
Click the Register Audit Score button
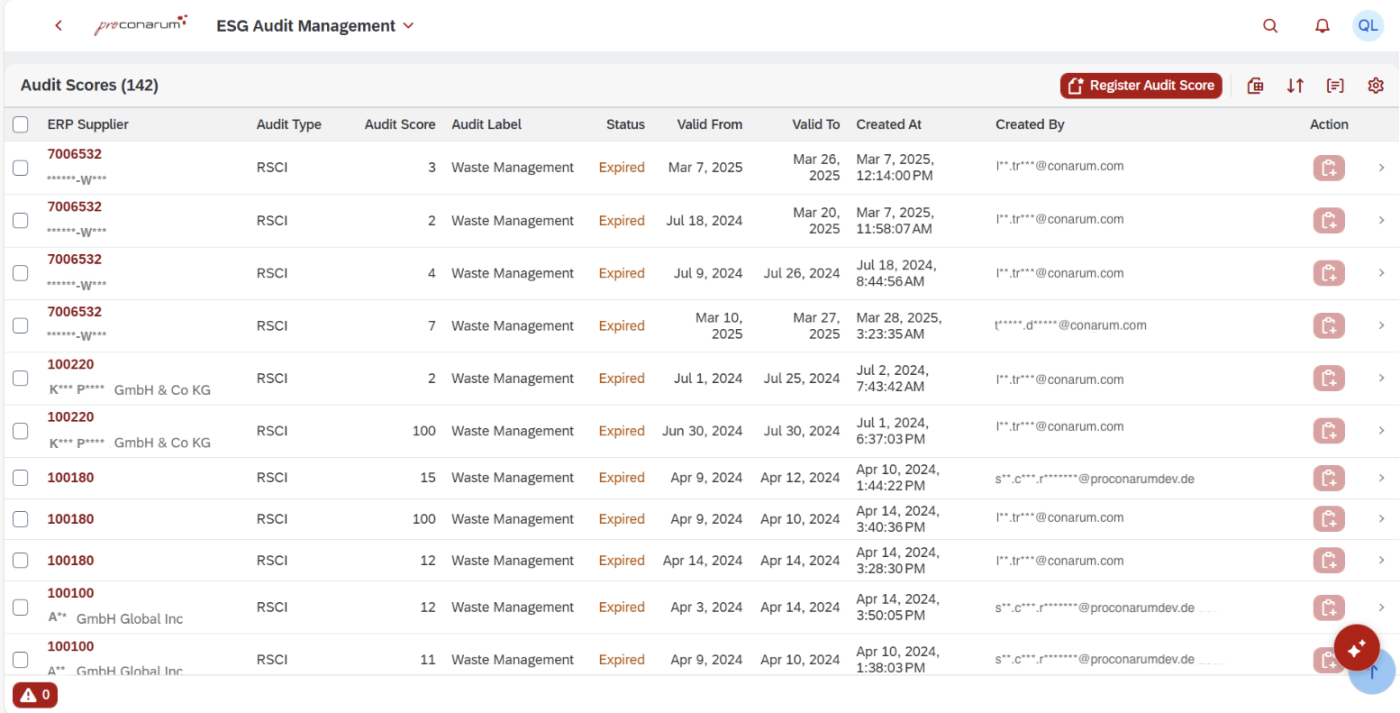click(1141, 86)
